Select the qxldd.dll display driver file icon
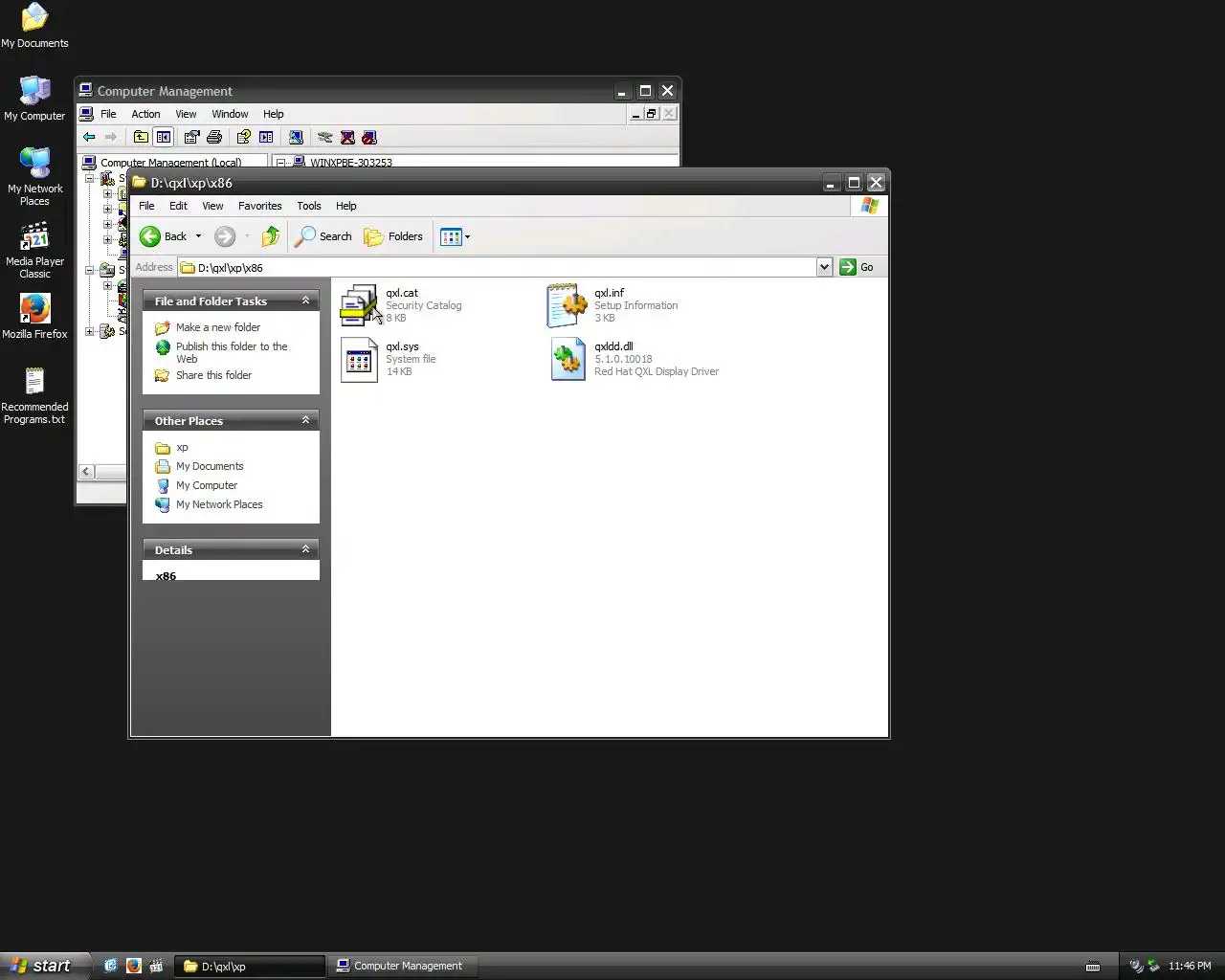 tap(568, 359)
